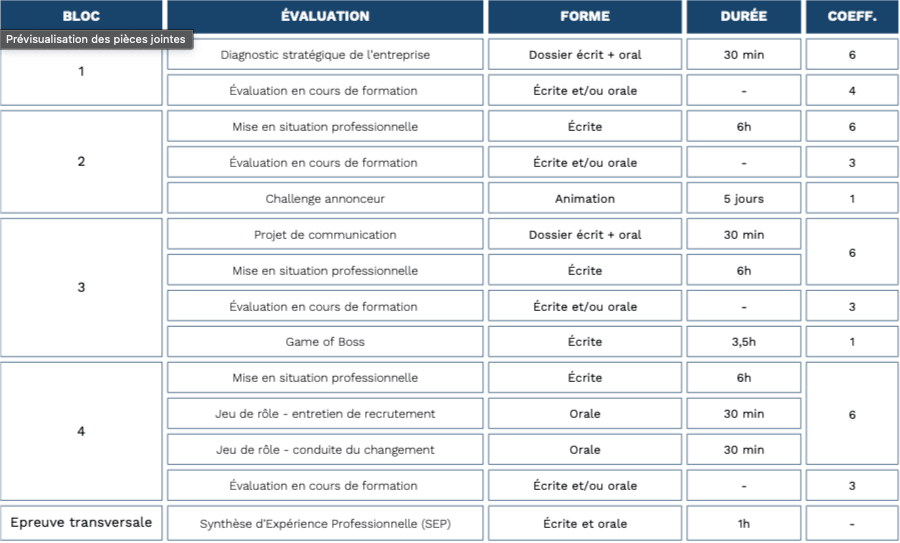The height and width of the screenshot is (543, 900).
Task: Click the 1h duration cell
Action: 743,523
